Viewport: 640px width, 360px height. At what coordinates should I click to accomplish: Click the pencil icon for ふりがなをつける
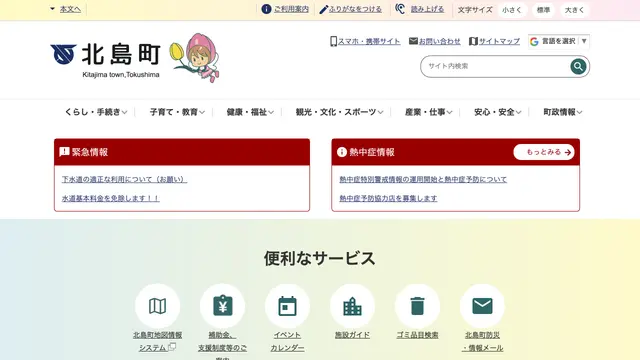tap(323, 9)
